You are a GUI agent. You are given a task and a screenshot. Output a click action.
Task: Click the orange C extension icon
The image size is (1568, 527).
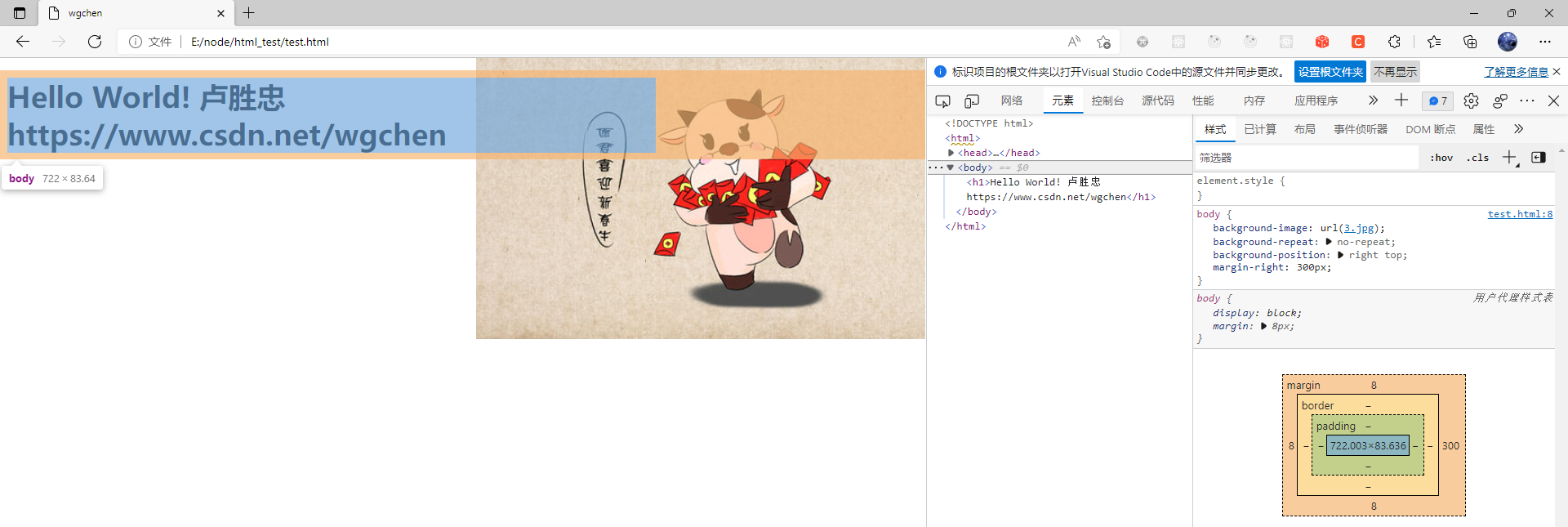coord(1358,42)
